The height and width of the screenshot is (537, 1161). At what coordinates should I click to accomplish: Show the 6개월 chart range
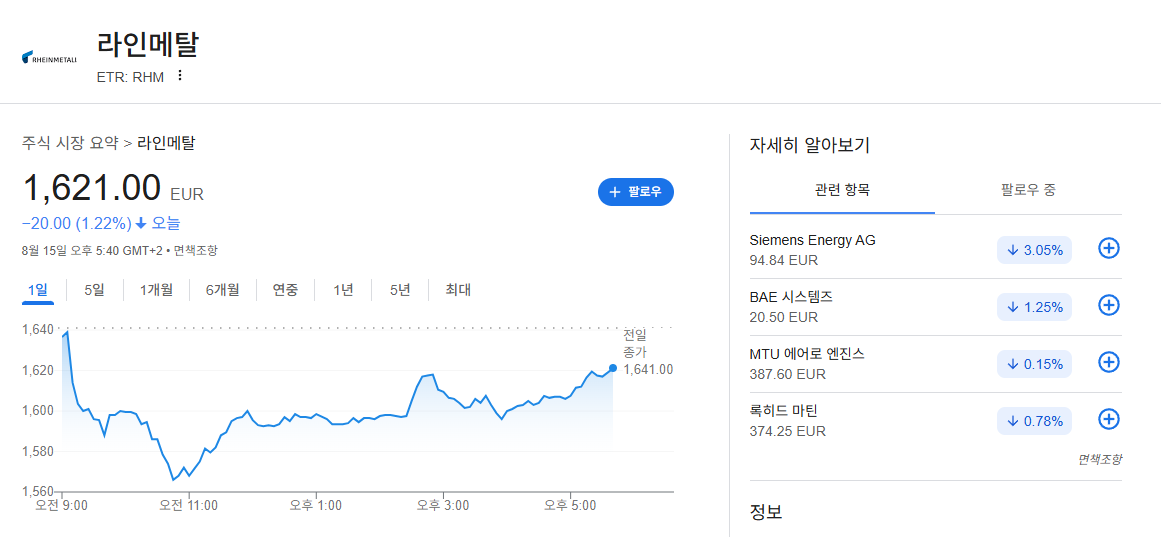click(x=223, y=290)
